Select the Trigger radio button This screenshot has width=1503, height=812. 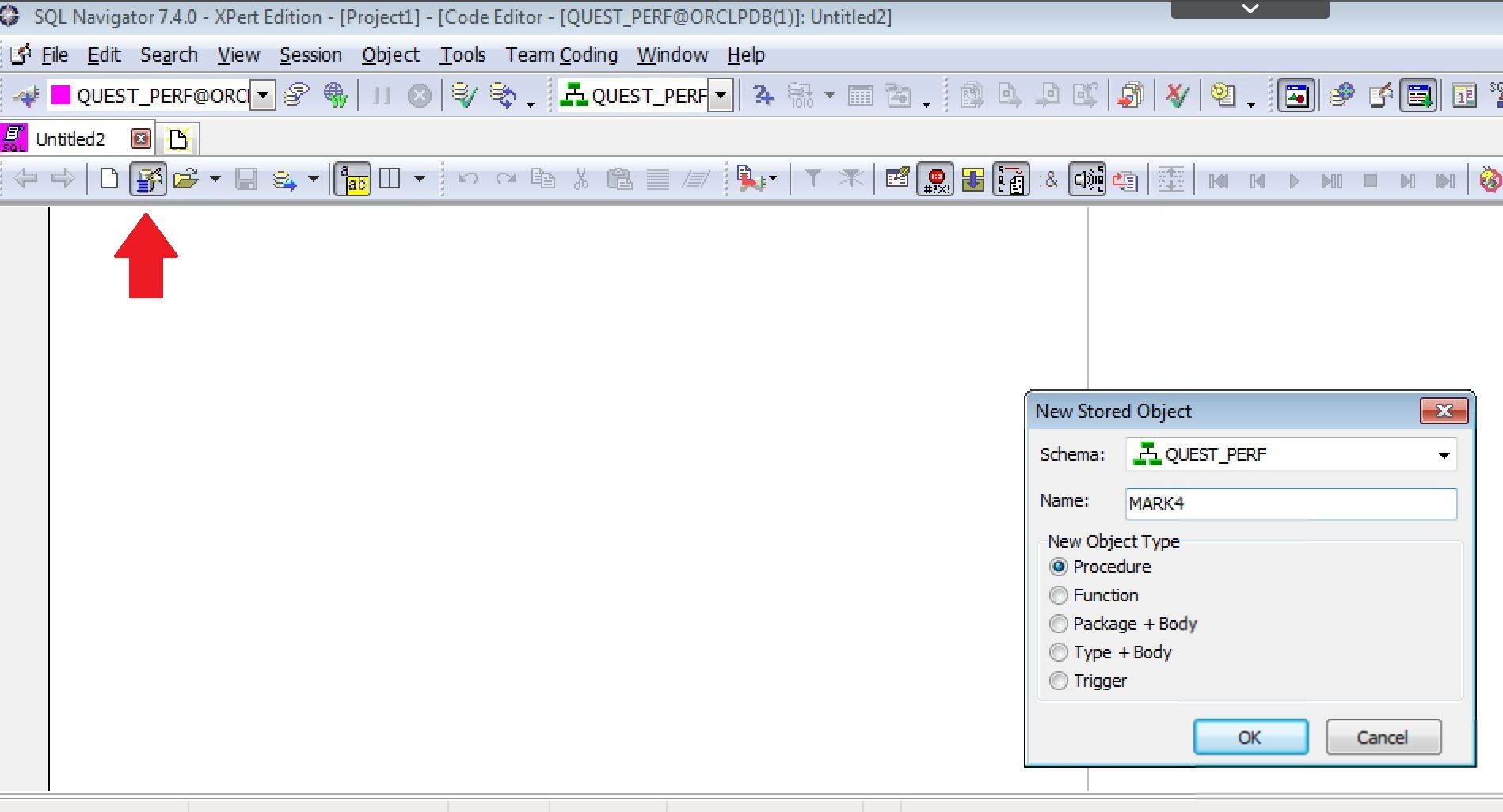pos(1058,681)
